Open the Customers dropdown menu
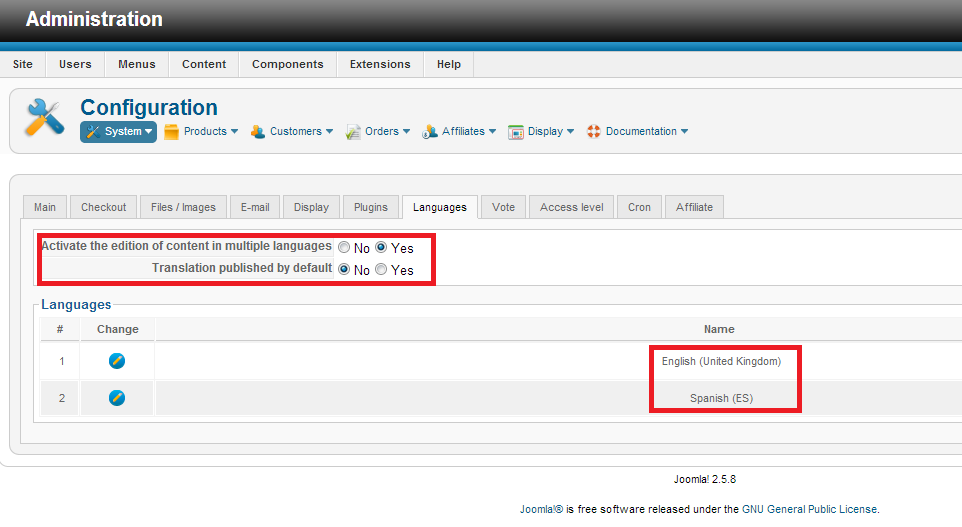Image resolution: width=962 pixels, height=527 pixels. click(x=292, y=131)
